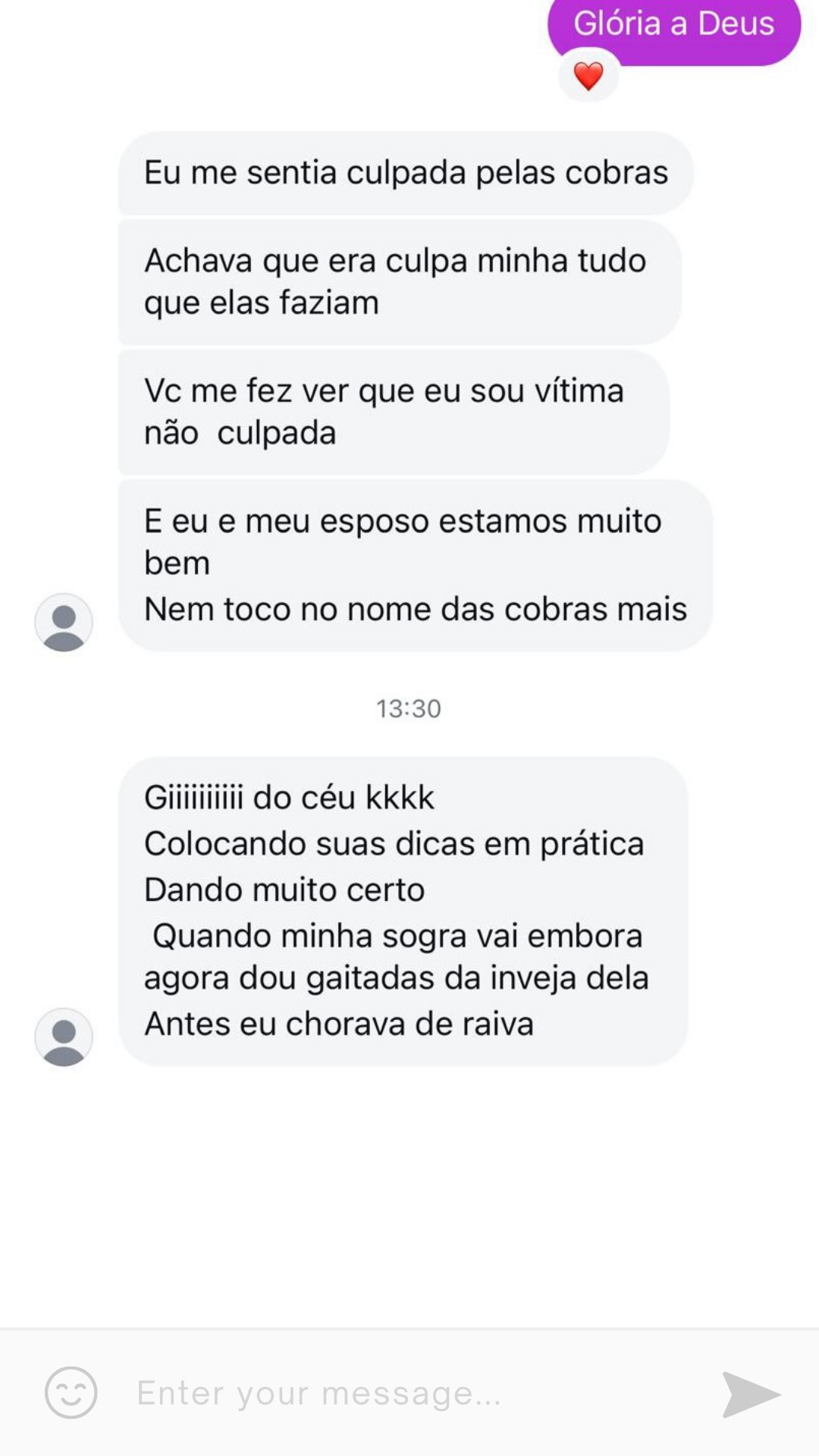
Task: Select the 'Dando muito certo' line
Action: 284,890
